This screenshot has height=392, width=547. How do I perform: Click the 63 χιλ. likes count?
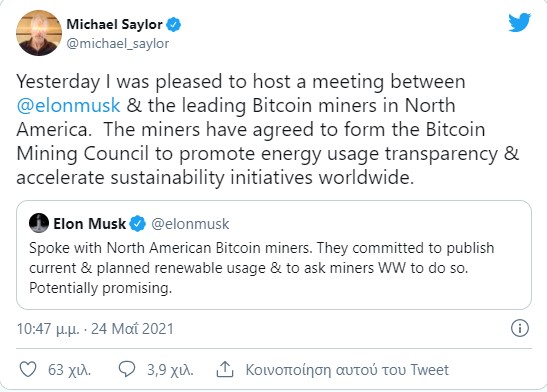pyautogui.click(x=69, y=370)
